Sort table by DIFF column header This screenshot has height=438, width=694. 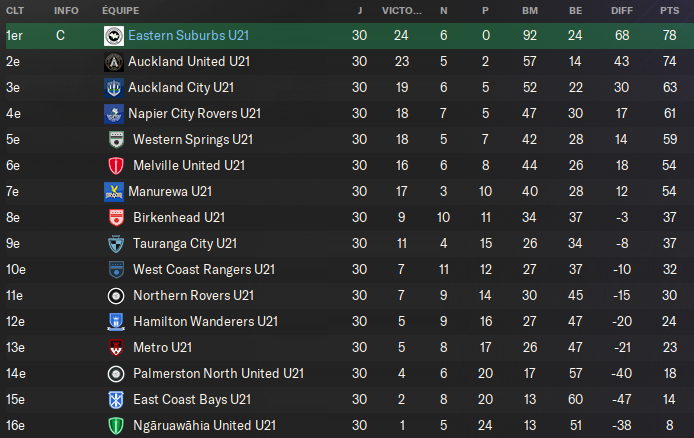tap(622, 11)
